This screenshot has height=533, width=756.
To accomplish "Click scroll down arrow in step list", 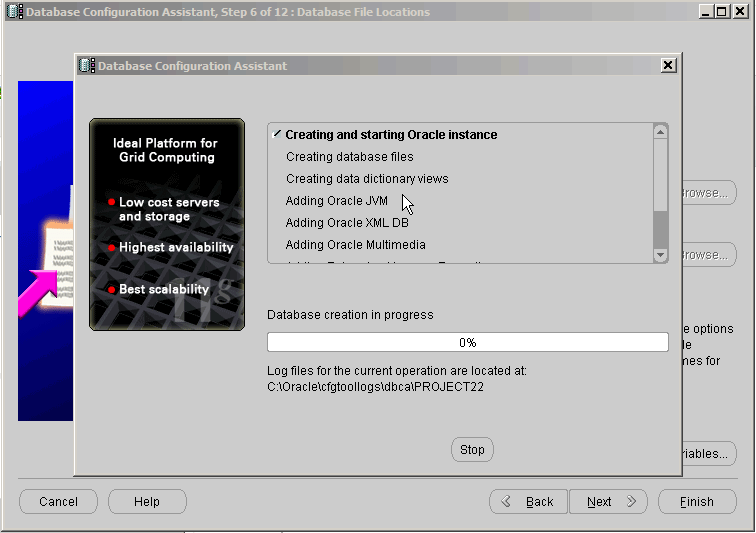I will point(661,255).
